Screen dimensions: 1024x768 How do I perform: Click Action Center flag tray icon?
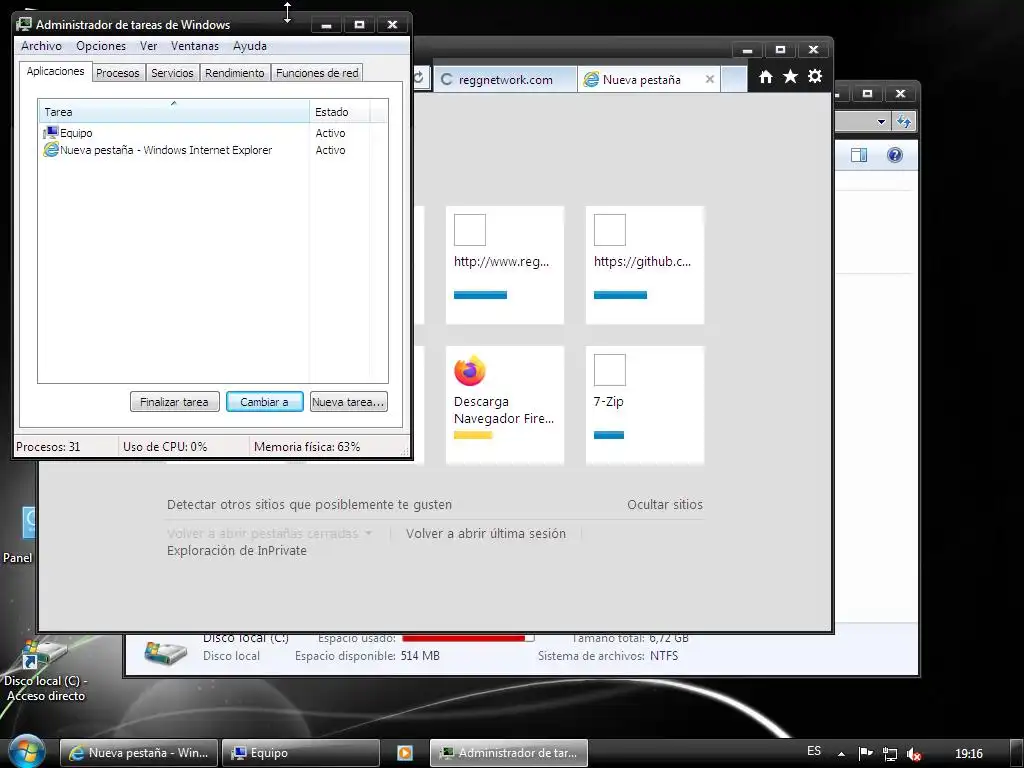coord(865,754)
